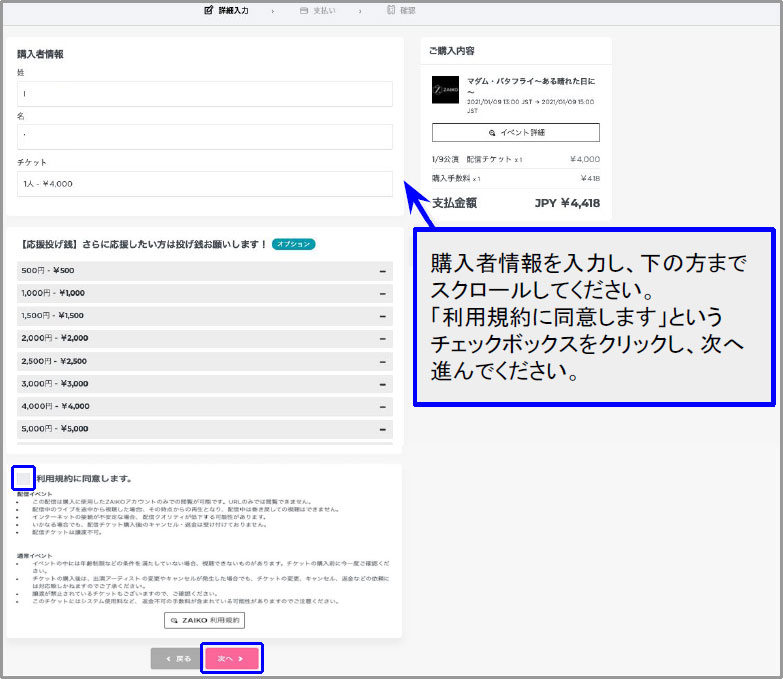Open the チケット selector showing 1人 - ¥4,000
Image resolution: width=783 pixels, height=679 pixels.
click(x=205, y=184)
